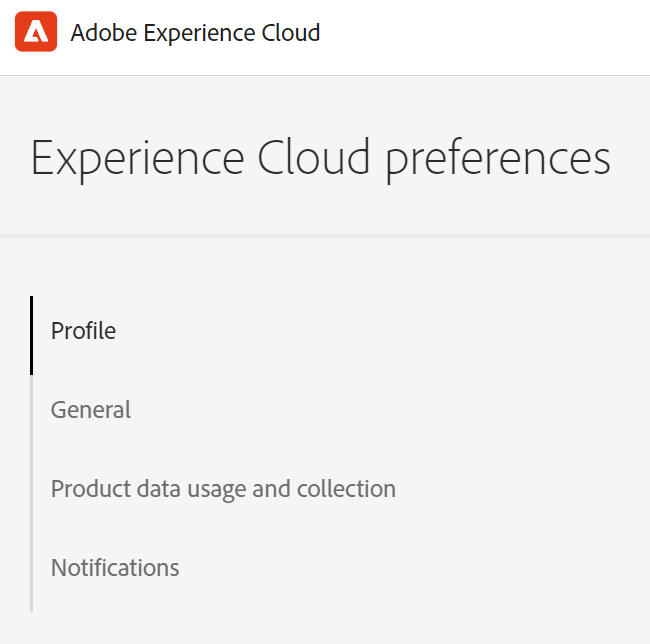
Task: Click the black active indicator beside Profile
Action: [x=32, y=335]
